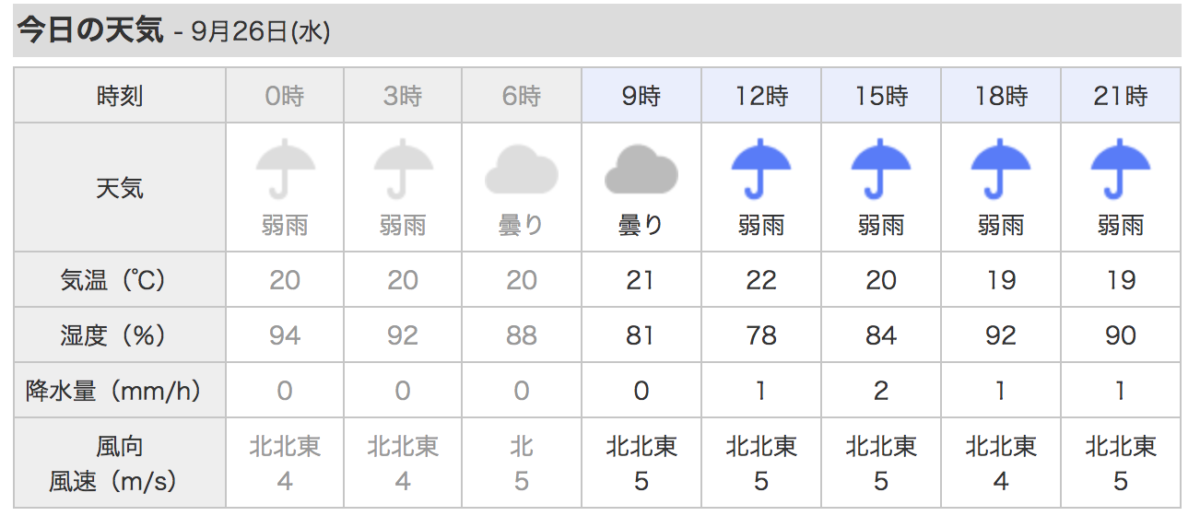Click the blue umbrella icon at 12時

(x=761, y=171)
